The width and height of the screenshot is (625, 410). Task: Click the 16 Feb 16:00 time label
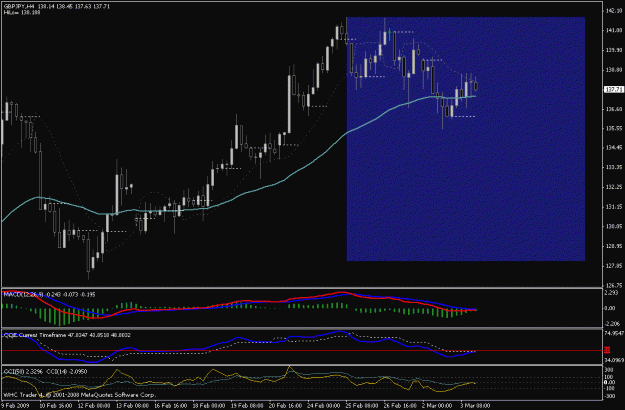170,406
